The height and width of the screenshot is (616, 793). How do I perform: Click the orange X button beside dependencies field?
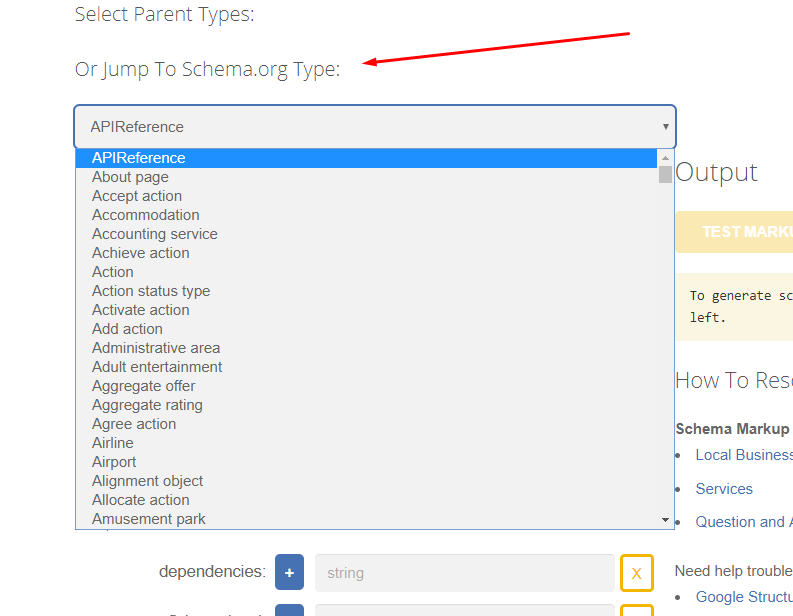(x=637, y=573)
